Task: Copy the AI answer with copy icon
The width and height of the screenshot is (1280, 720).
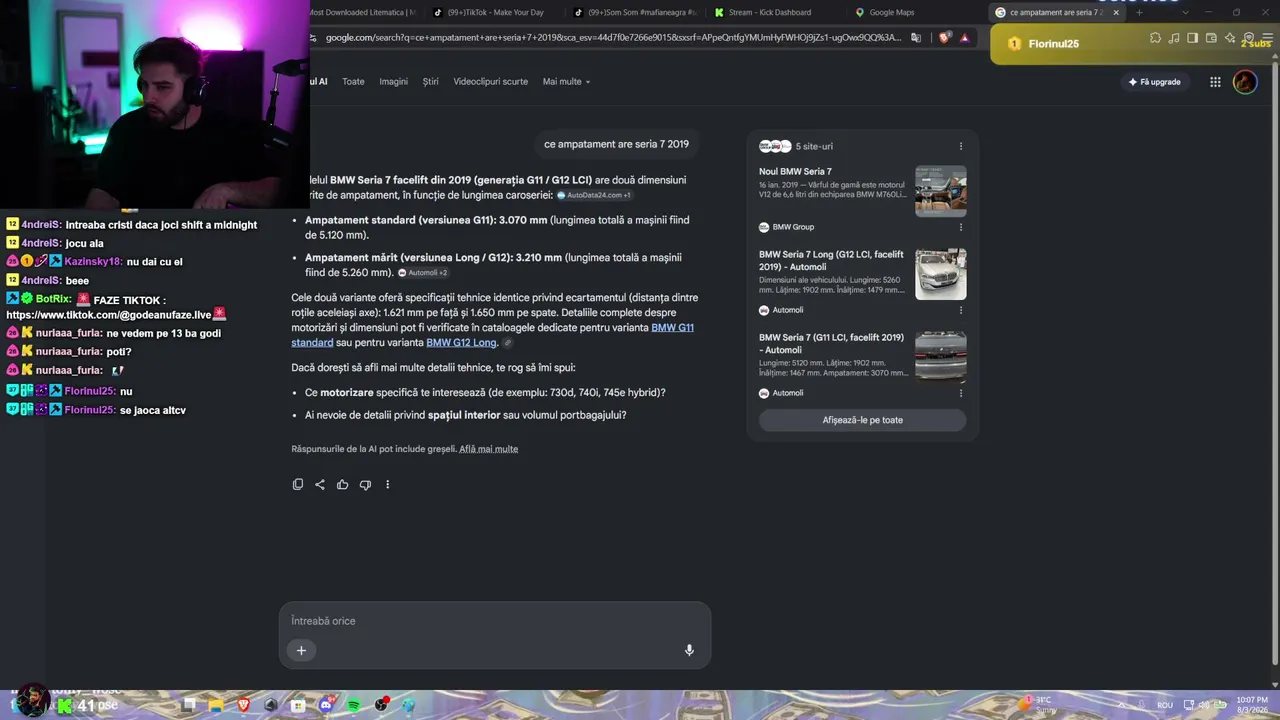Action: click(x=298, y=485)
